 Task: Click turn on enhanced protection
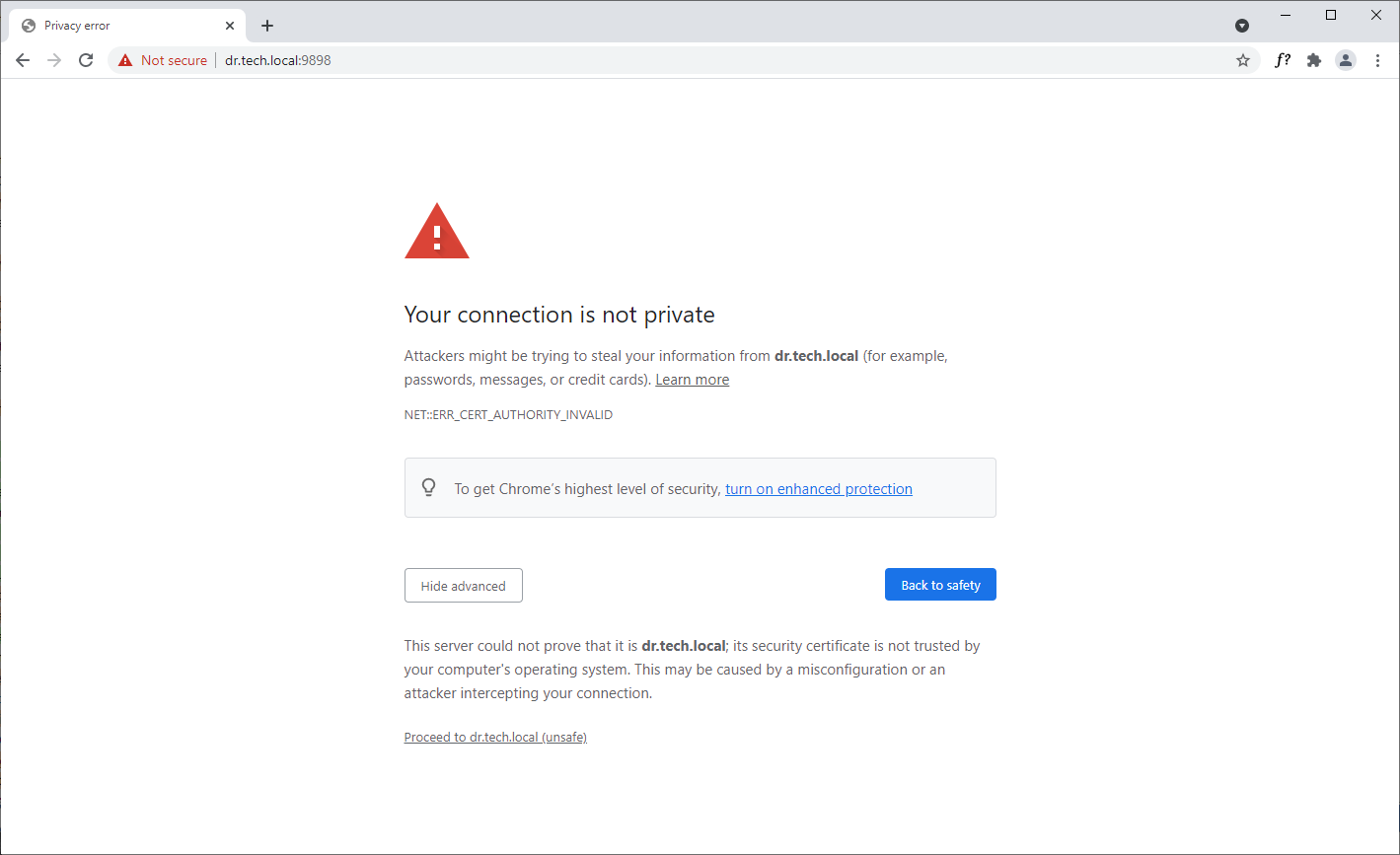coord(818,488)
